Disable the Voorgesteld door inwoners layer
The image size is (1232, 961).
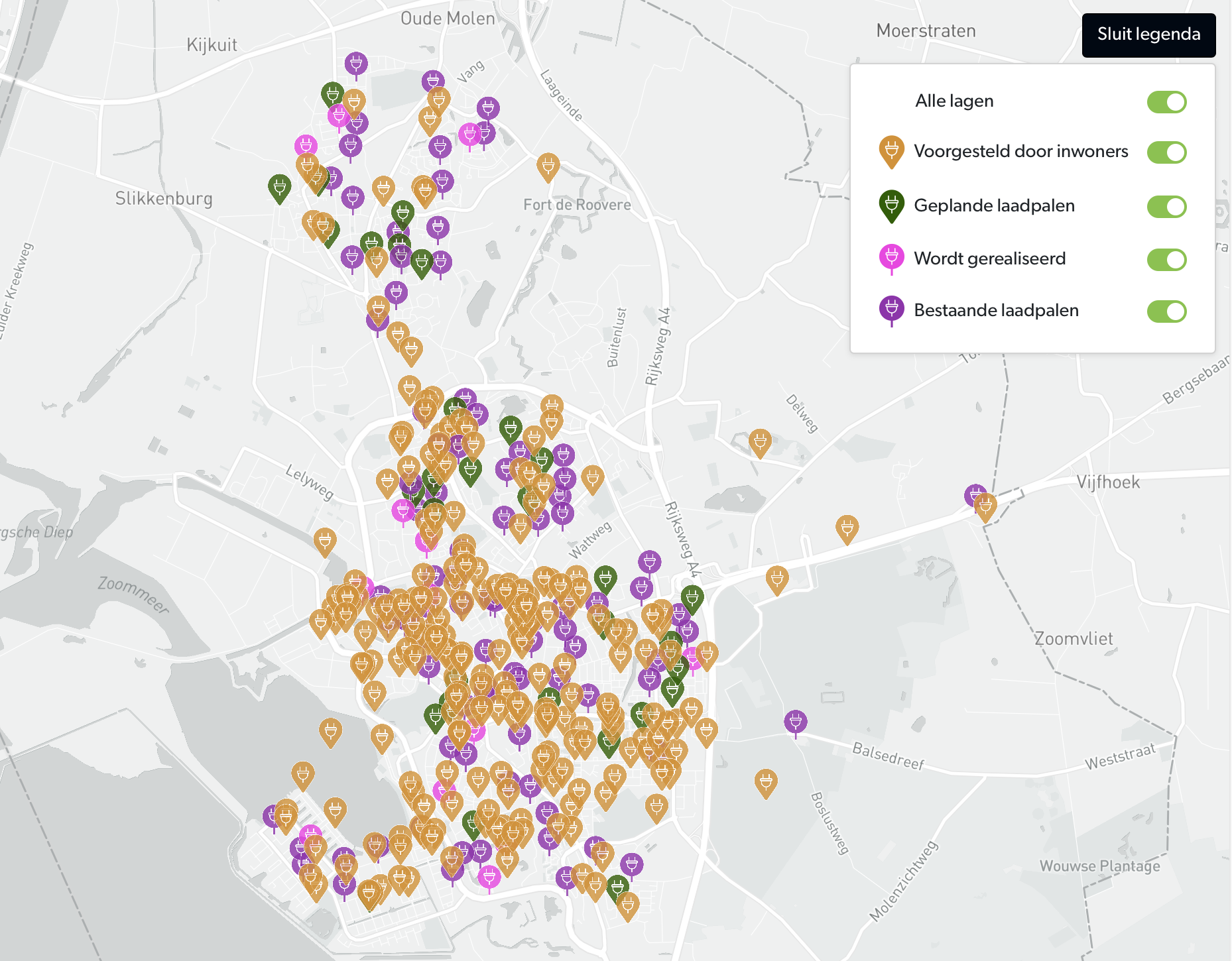point(1166,152)
